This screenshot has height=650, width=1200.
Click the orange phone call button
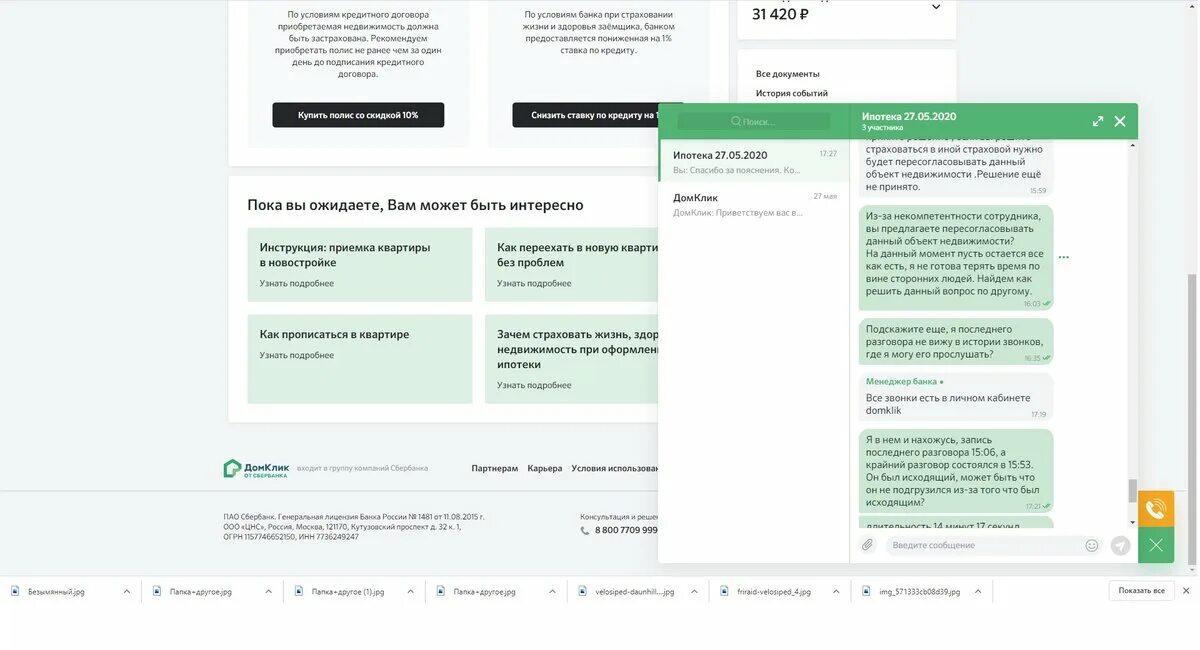[x=1156, y=509]
